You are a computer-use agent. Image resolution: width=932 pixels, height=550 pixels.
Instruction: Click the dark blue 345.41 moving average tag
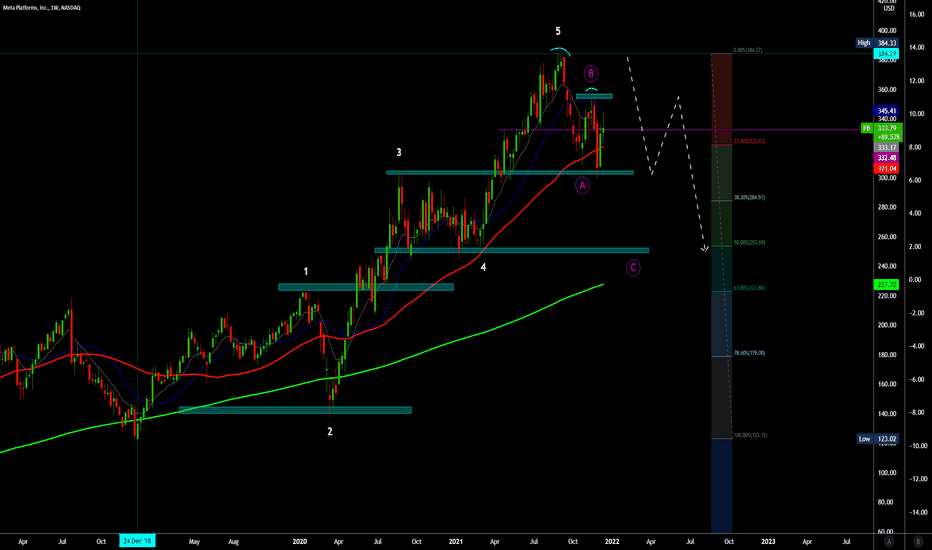point(886,111)
